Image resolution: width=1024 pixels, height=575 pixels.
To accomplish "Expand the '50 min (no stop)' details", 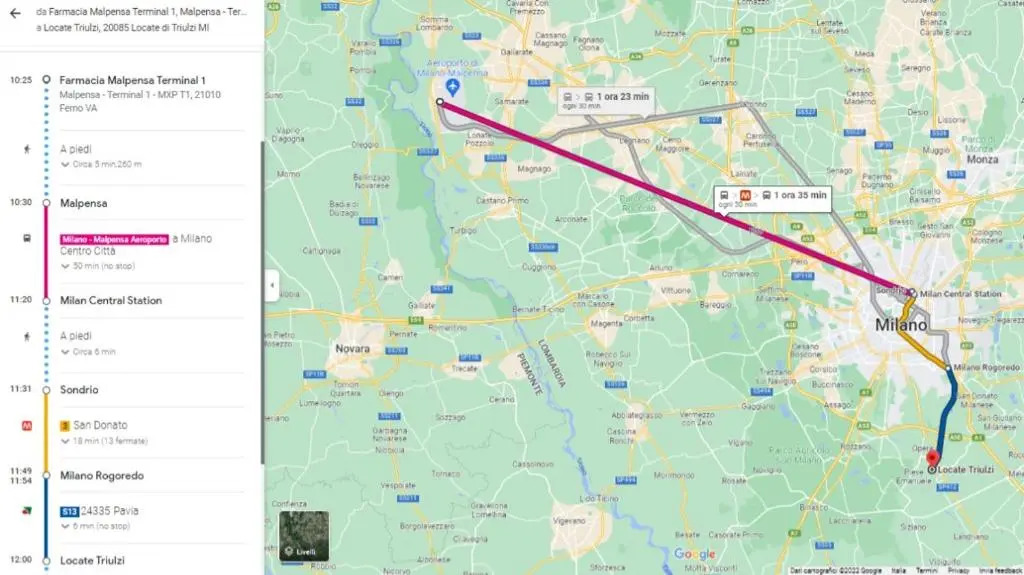I will (x=98, y=267).
